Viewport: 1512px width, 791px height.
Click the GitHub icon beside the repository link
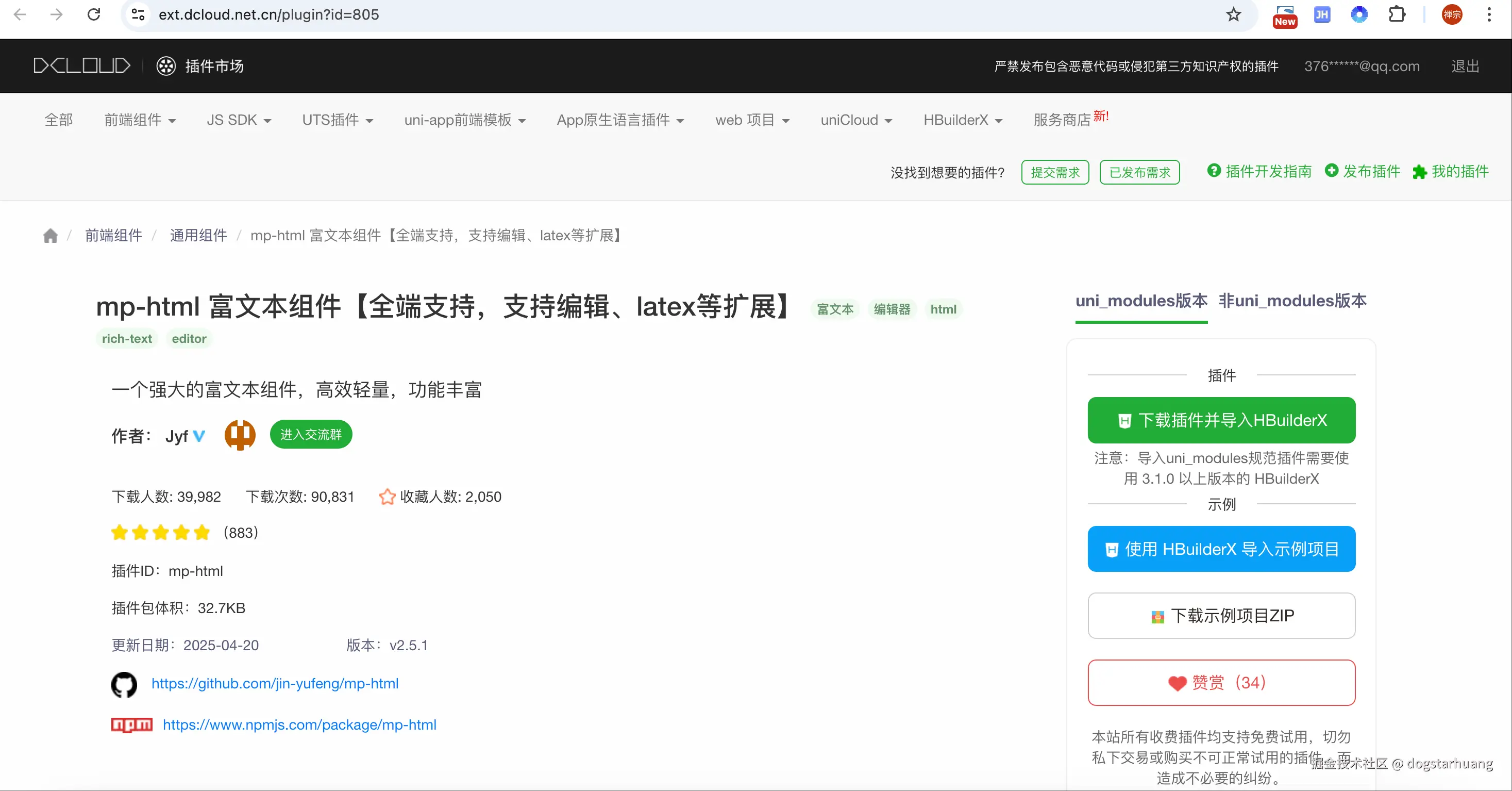(x=124, y=684)
